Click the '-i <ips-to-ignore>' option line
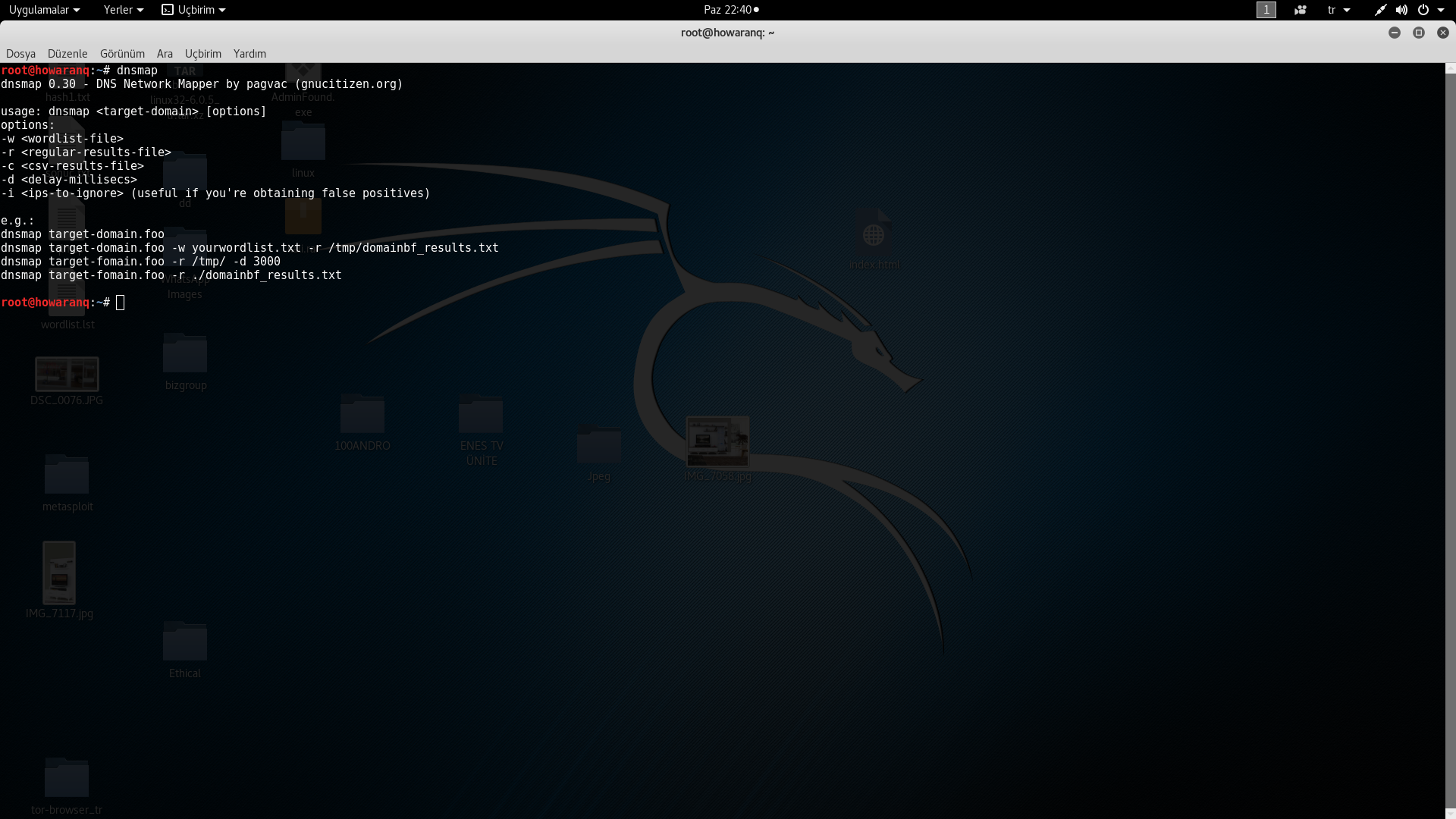Viewport: 1456px width, 819px height. 215,193
